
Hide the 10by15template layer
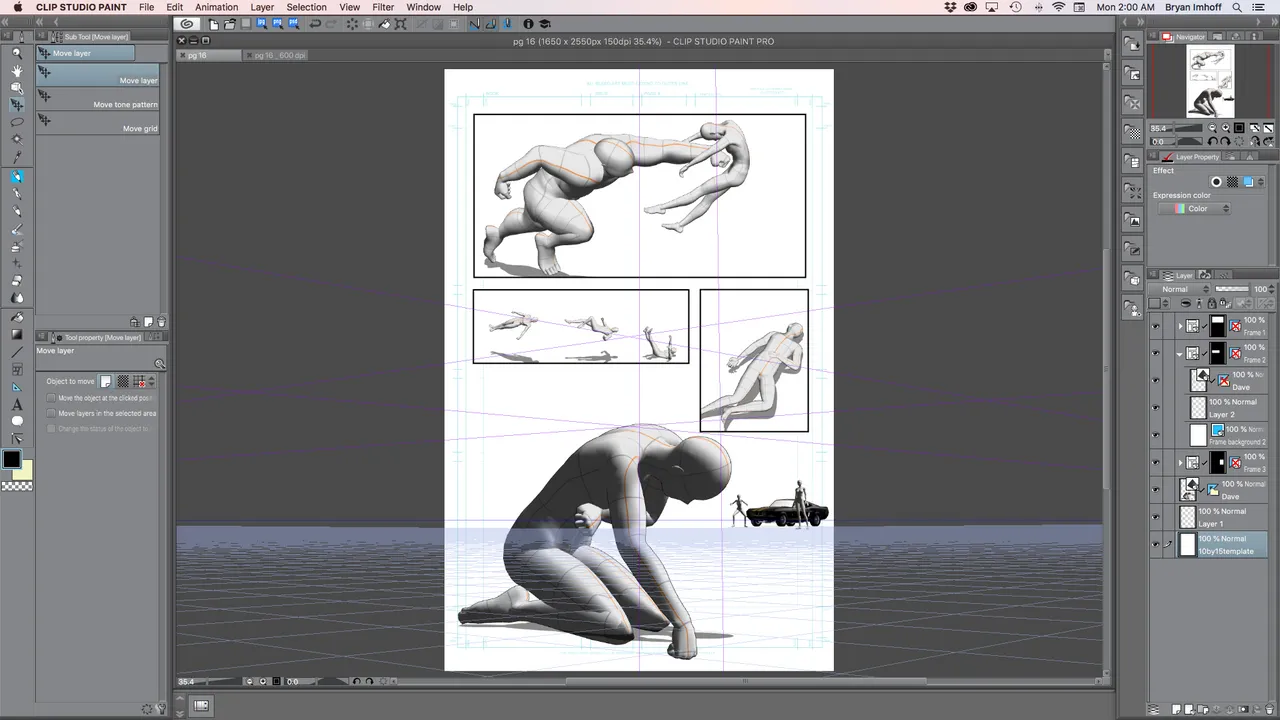pyautogui.click(x=1156, y=545)
